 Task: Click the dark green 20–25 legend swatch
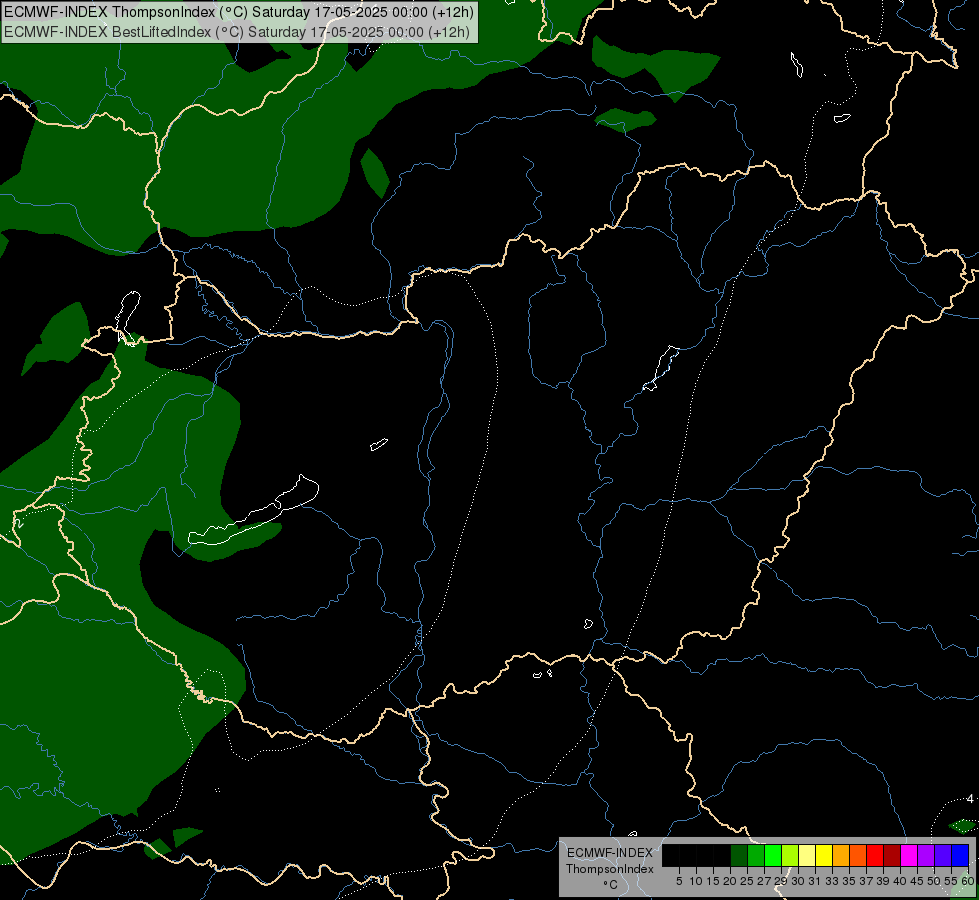tap(739, 855)
